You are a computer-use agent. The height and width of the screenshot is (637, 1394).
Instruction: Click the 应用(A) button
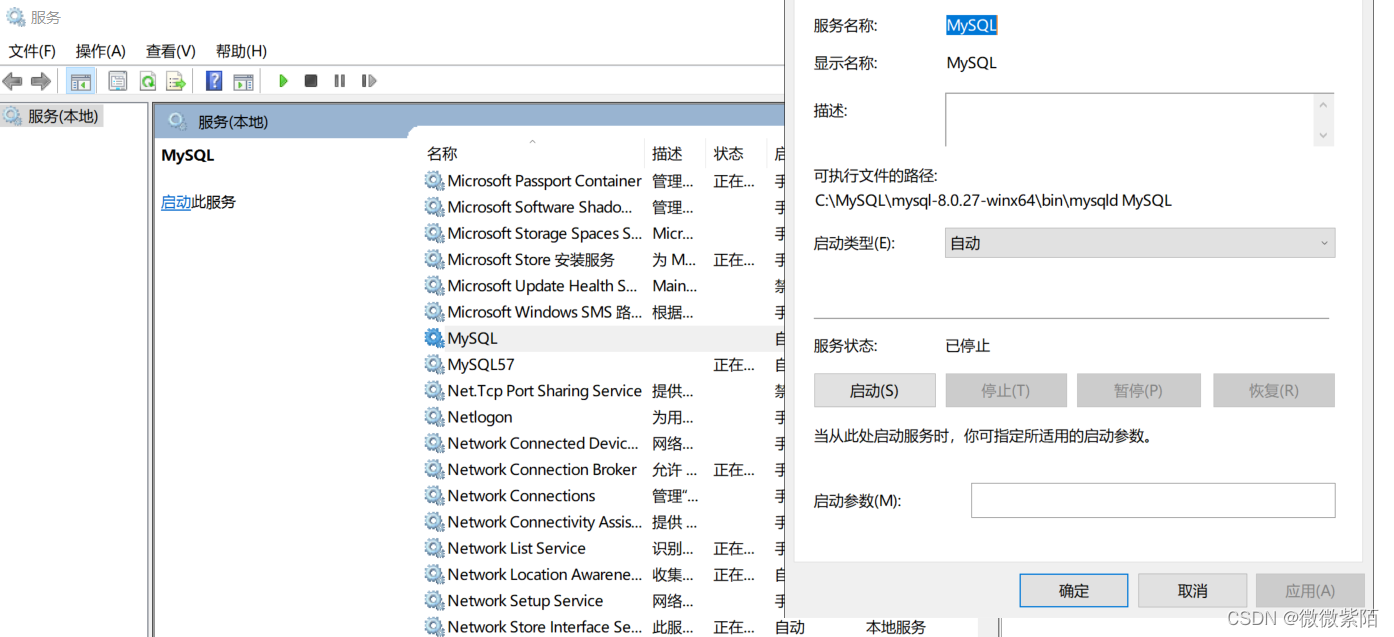pyautogui.click(x=1310, y=591)
